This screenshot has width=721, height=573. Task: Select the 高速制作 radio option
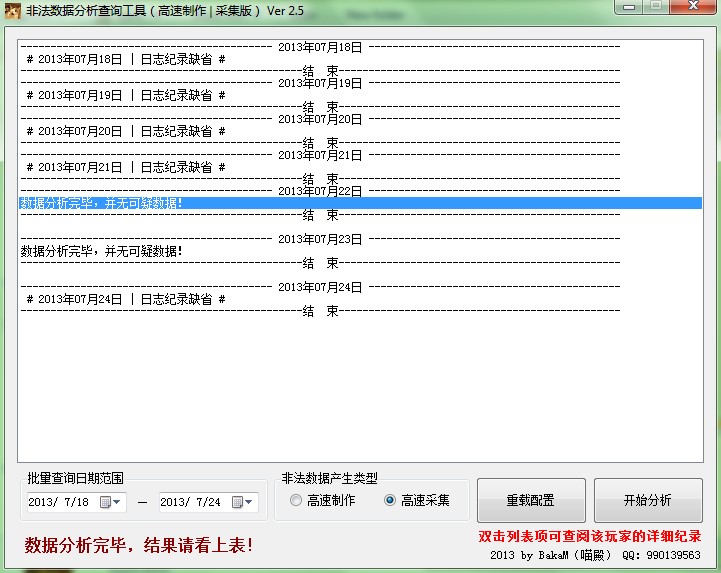(x=296, y=500)
